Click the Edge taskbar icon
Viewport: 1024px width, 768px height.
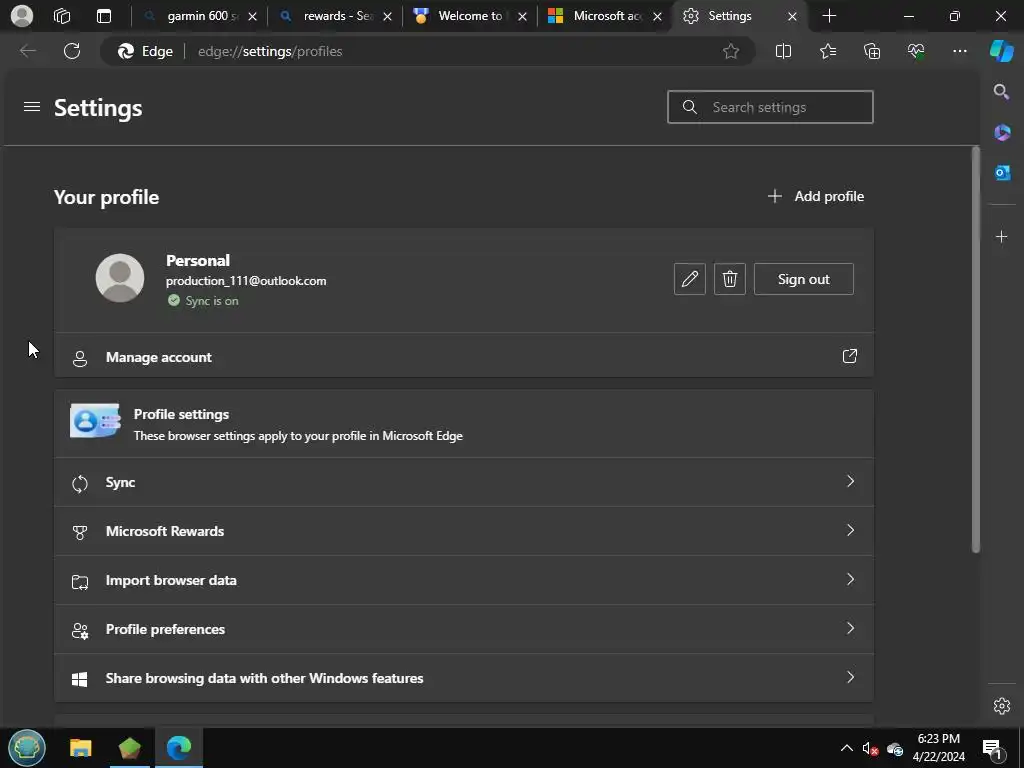point(178,748)
